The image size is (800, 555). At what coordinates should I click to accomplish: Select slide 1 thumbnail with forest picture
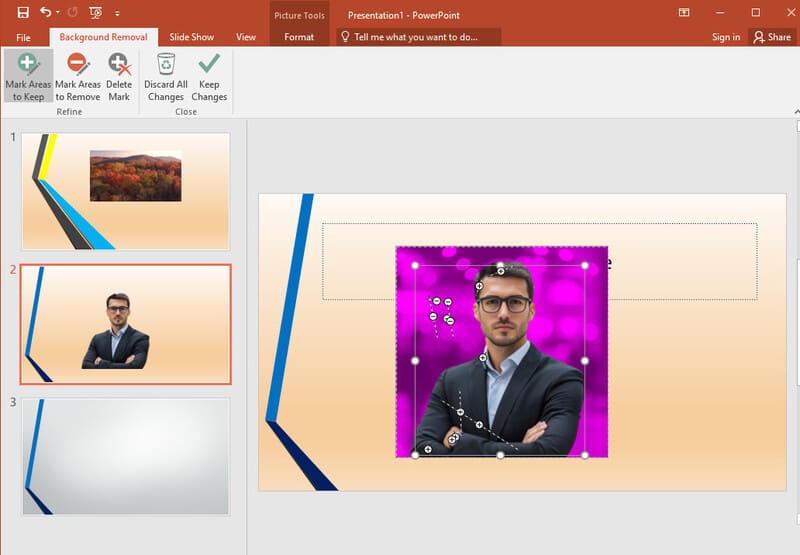126,191
